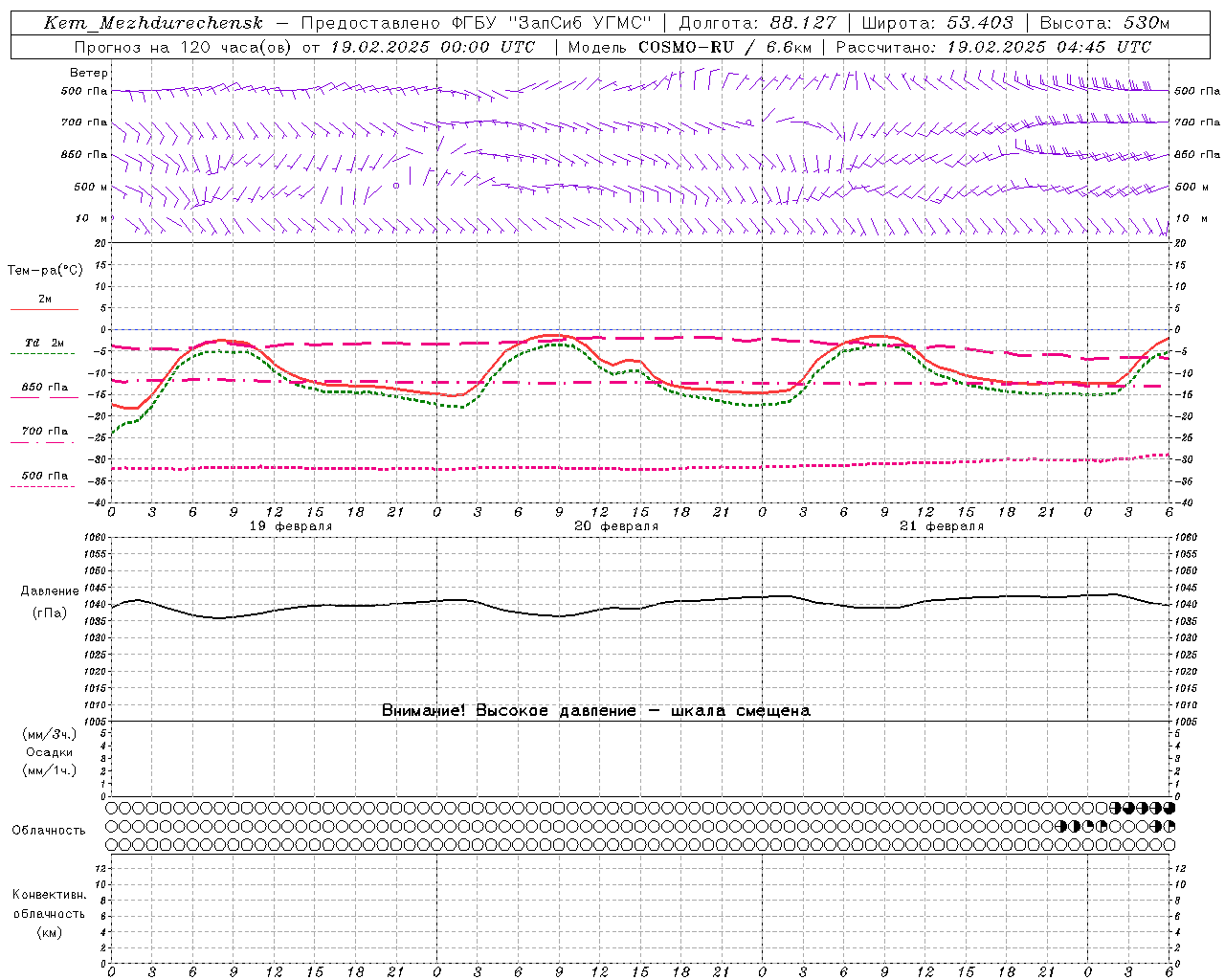Click the warning text Внимание! Высокое давление

tap(508, 711)
